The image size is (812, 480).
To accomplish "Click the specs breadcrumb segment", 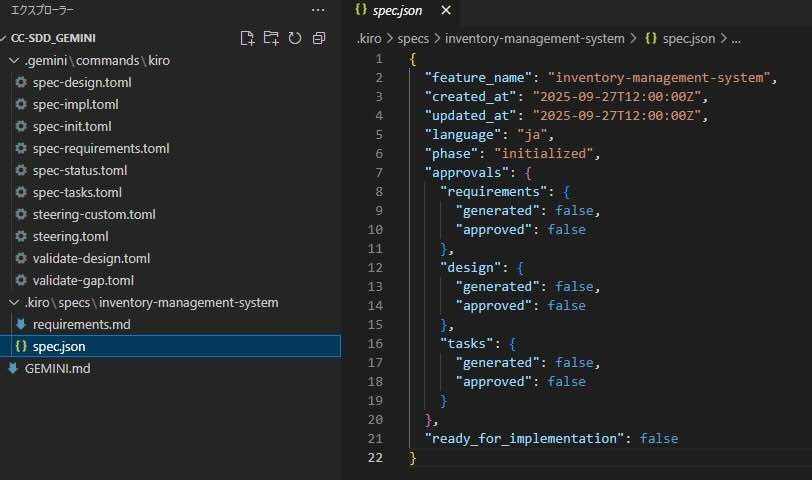I will [x=413, y=39].
